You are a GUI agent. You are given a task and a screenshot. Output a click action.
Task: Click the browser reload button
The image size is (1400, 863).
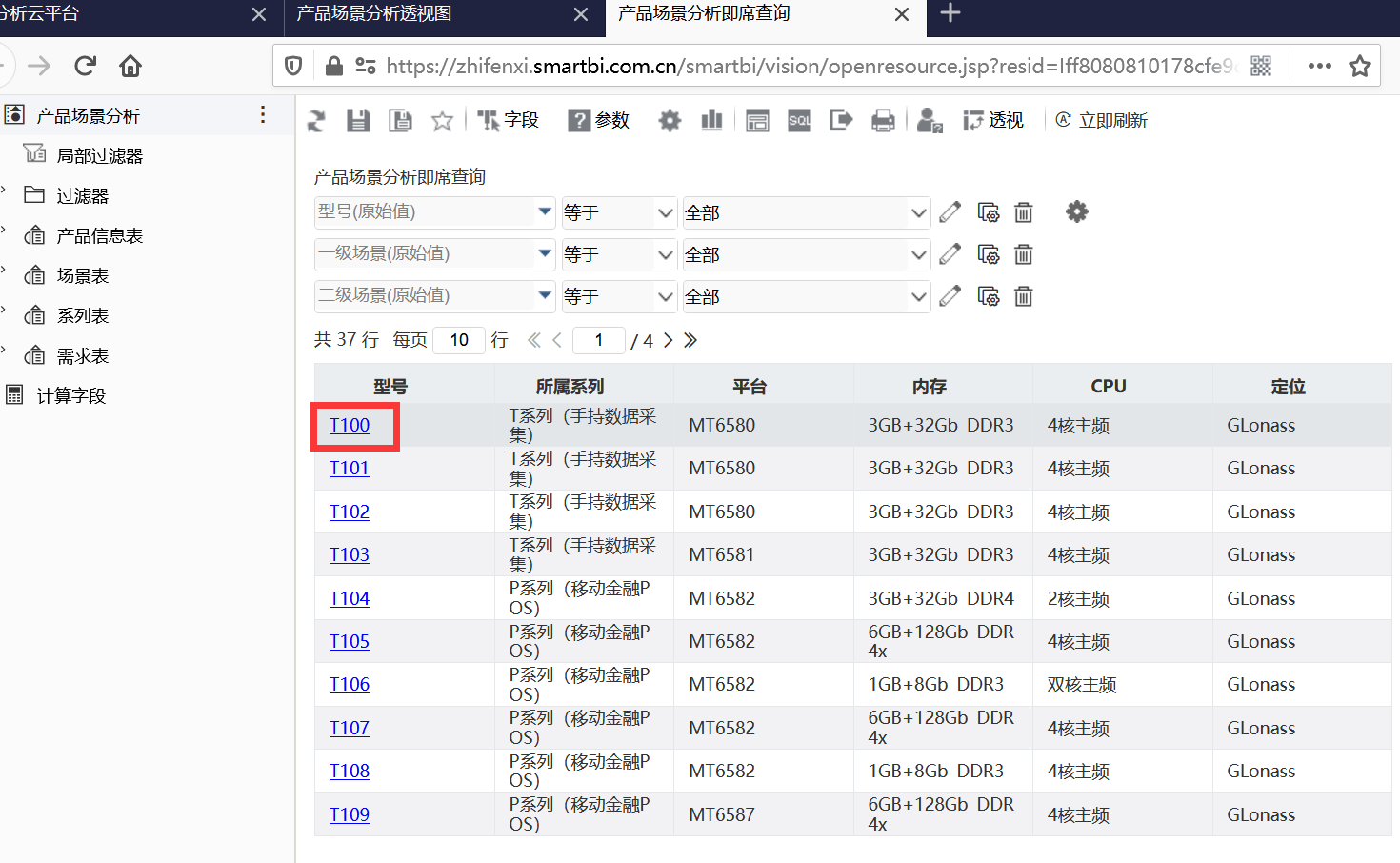(86, 66)
